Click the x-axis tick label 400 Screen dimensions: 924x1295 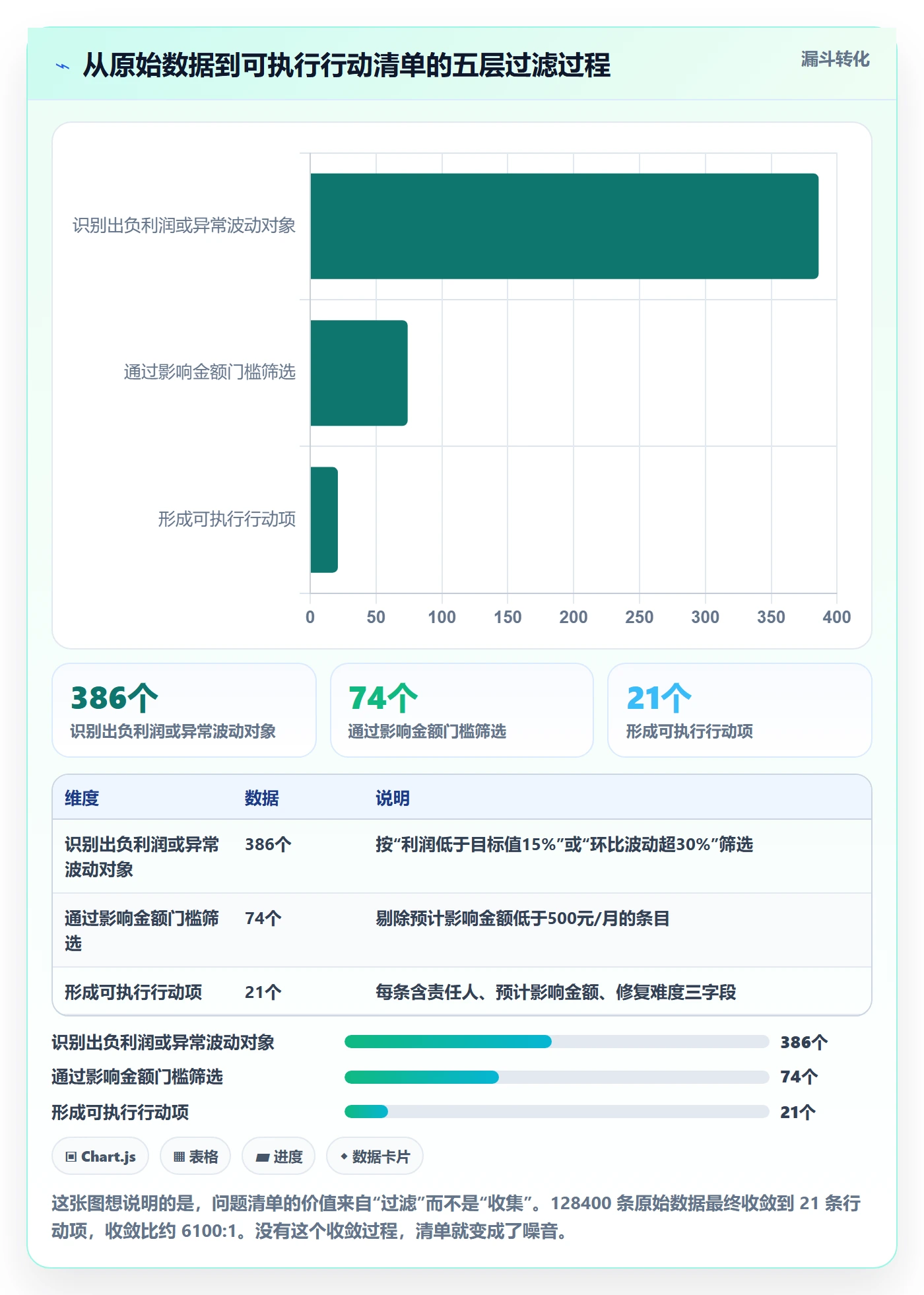click(837, 617)
